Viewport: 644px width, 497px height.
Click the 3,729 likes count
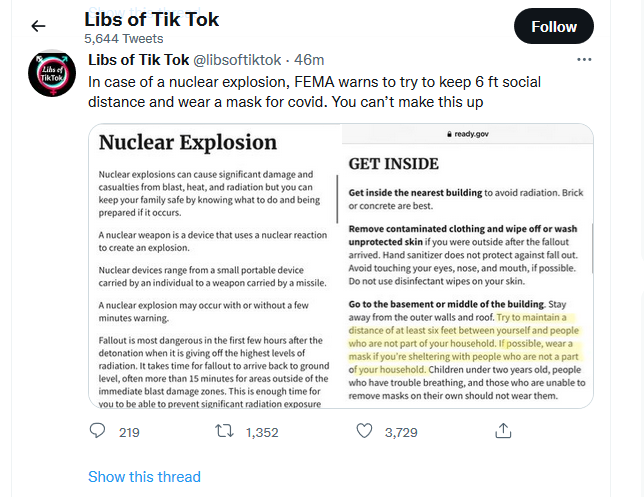[400, 432]
